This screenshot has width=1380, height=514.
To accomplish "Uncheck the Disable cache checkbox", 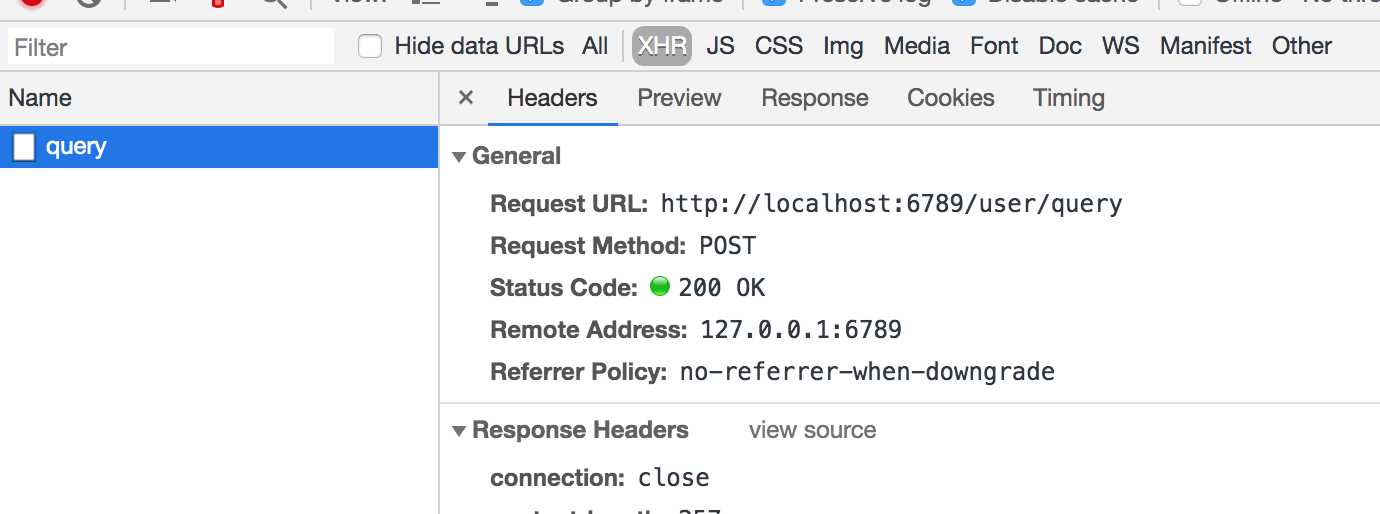I will click(964, 3).
